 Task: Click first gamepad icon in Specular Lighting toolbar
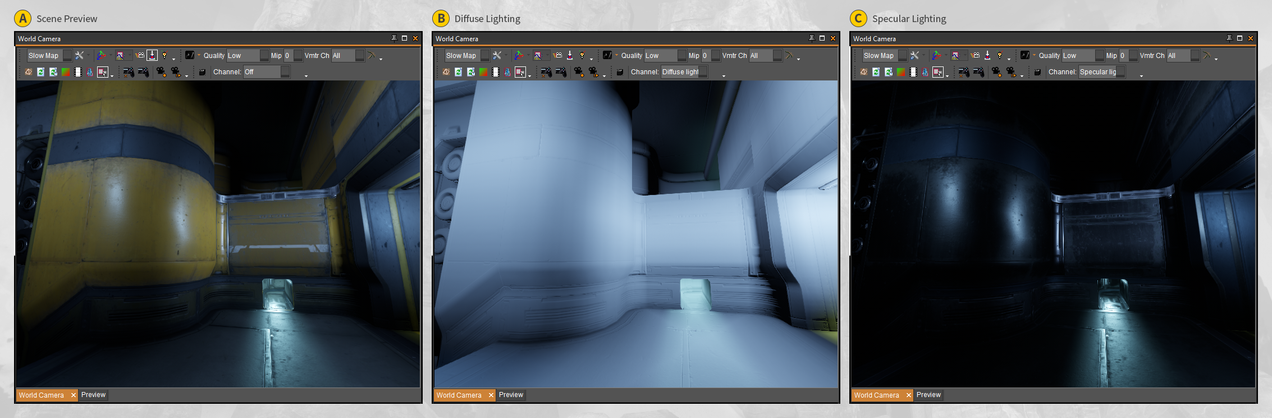click(964, 72)
